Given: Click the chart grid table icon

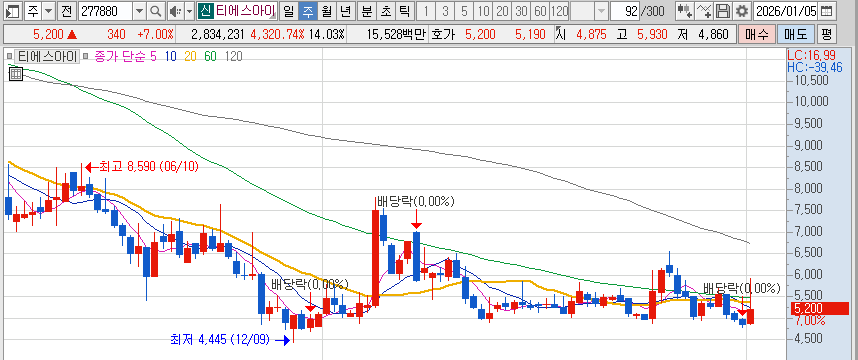Looking at the screenshot, I should tap(16, 74).
